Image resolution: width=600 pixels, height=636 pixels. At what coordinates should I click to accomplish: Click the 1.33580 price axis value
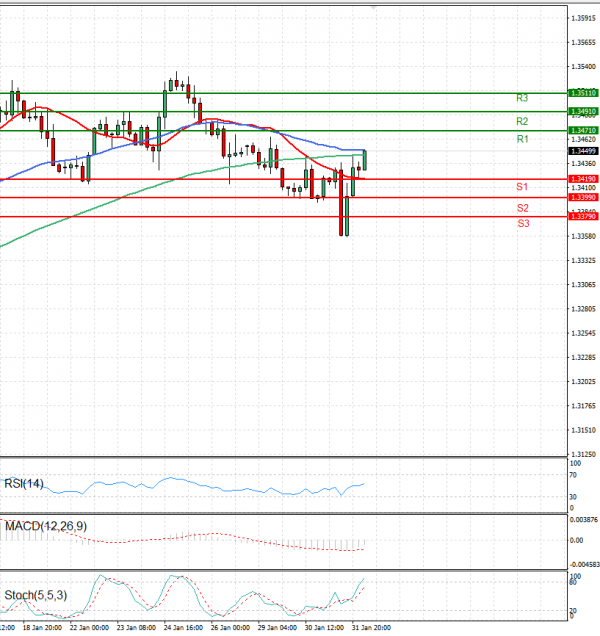tap(583, 236)
